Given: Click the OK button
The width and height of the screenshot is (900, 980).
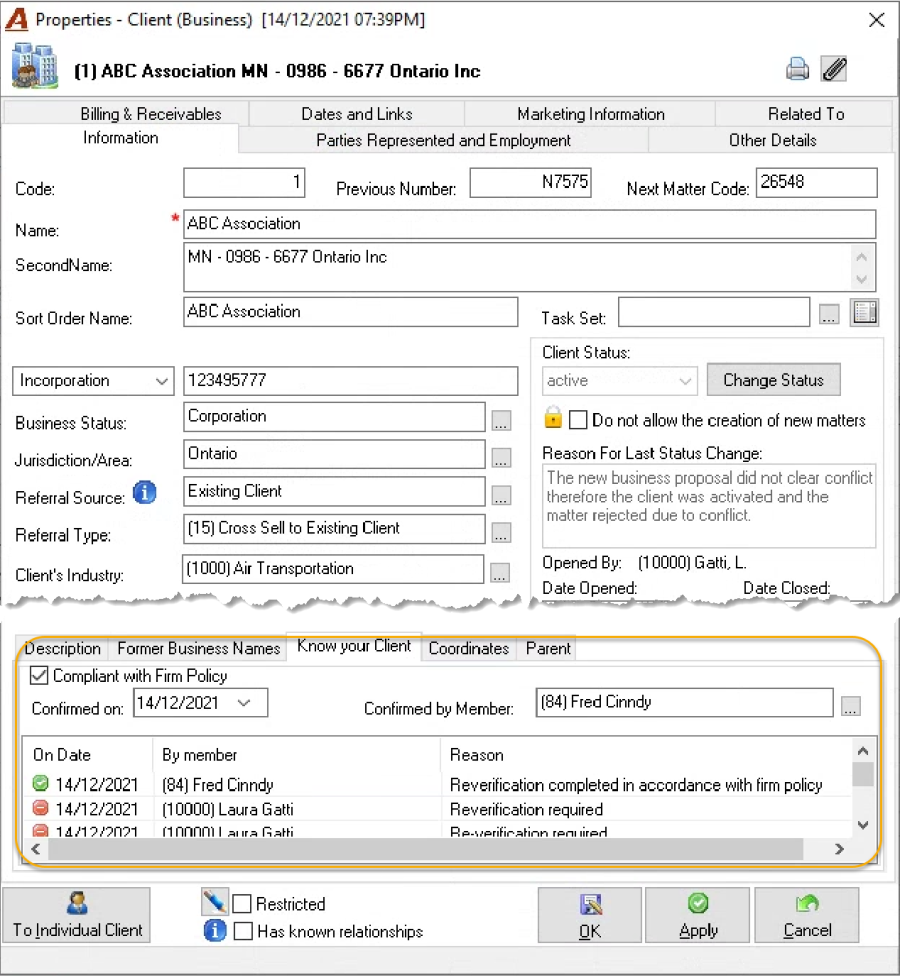Looking at the screenshot, I should [590, 915].
